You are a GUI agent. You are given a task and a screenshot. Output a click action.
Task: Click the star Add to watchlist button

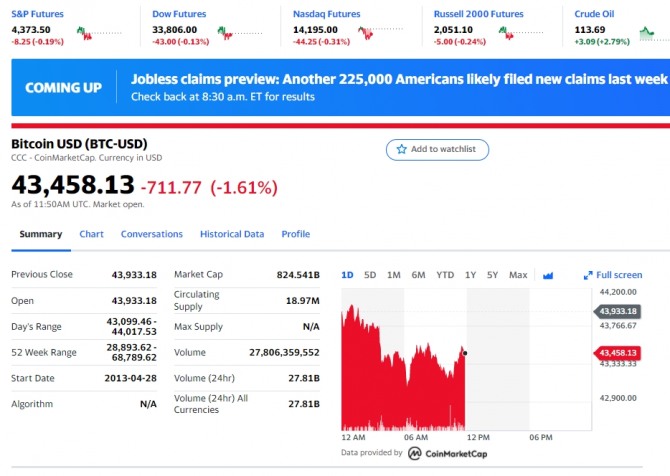pos(438,149)
